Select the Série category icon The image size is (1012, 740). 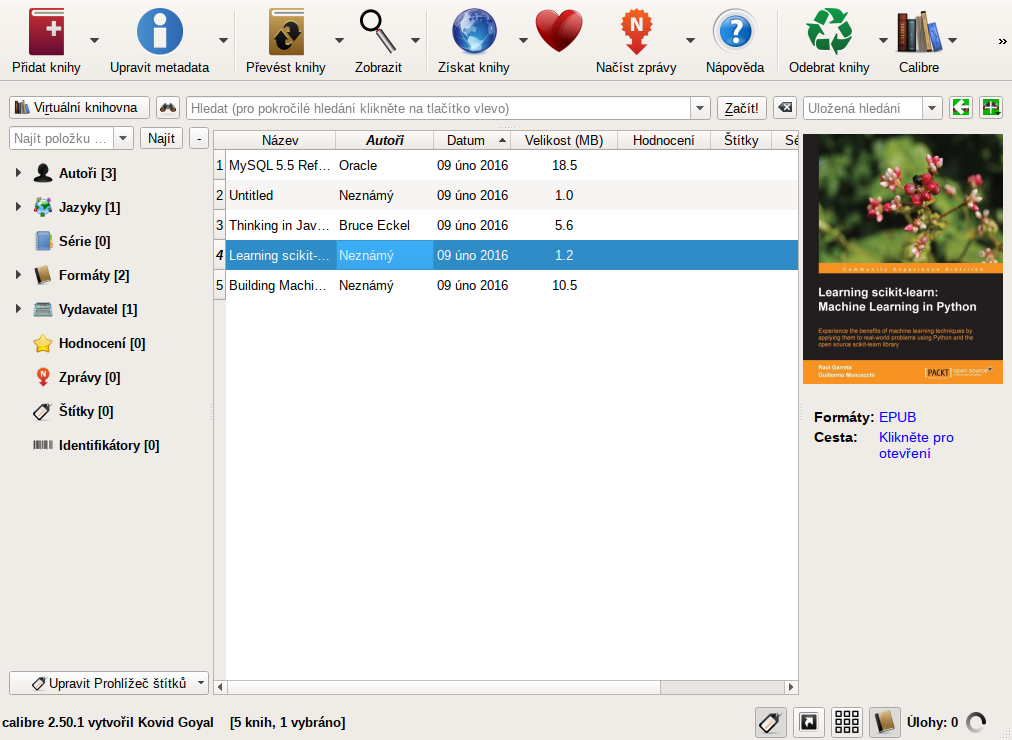pyautogui.click(x=43, y=241)
